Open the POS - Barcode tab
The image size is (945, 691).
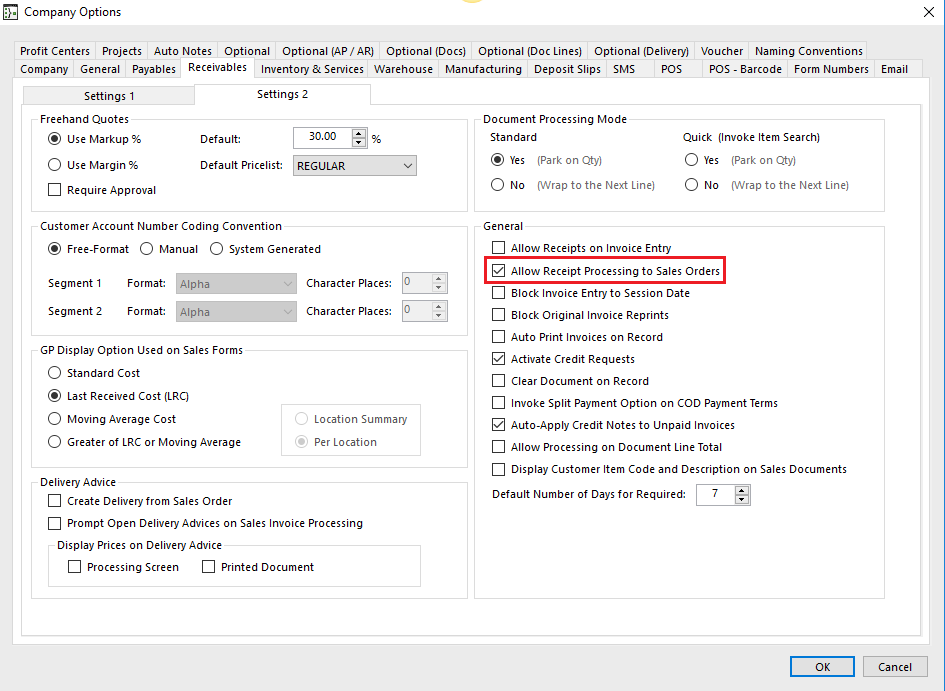coord(746,69)
